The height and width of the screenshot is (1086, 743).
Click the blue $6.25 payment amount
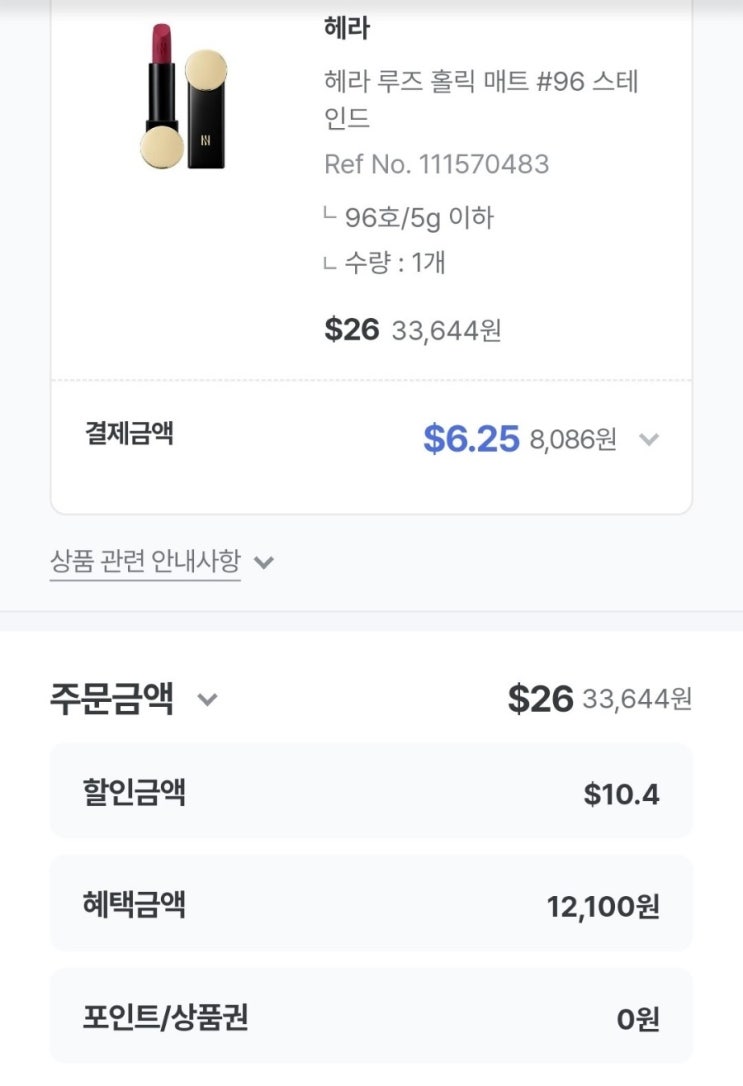(x=471, y=438)
